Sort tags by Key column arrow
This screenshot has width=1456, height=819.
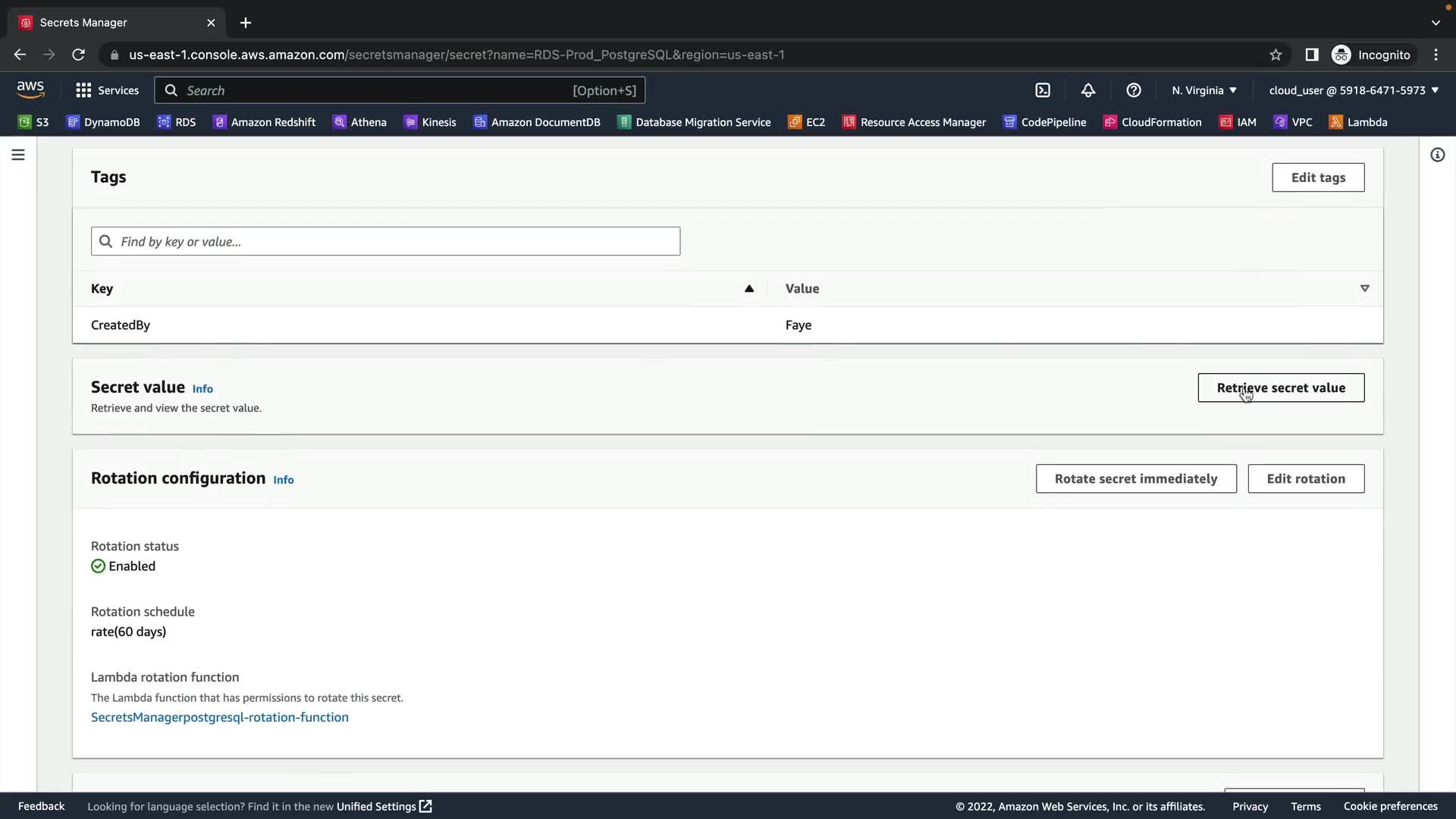[x=748, y=288]
